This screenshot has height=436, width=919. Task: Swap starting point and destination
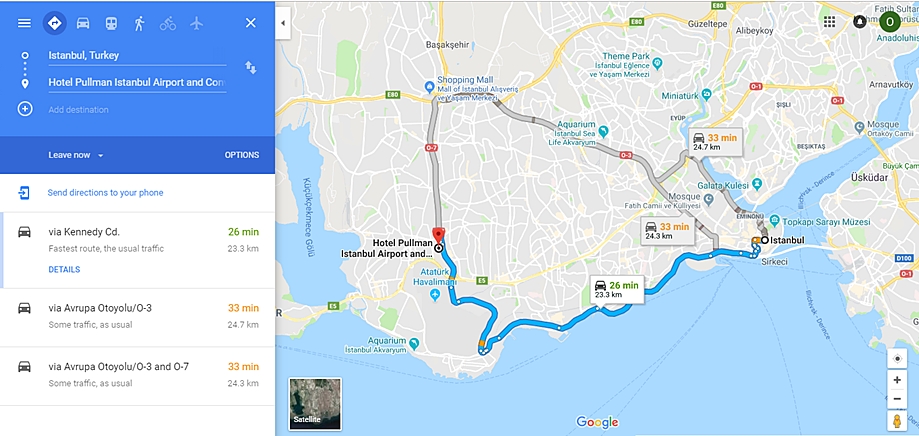(251, 67)
